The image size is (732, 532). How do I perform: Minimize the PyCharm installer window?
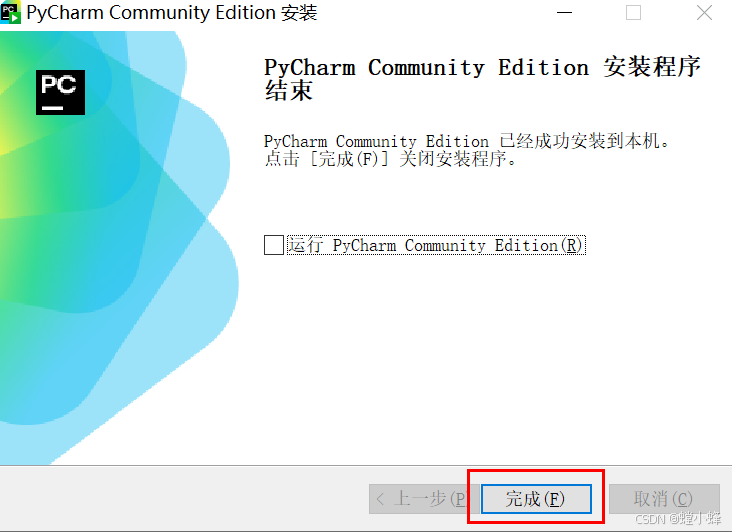(x=564, y=13)
